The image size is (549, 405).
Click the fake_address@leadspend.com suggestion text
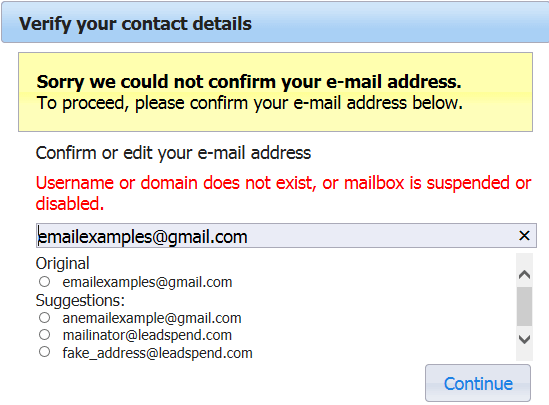pyautogui.click(x=158, y=353)
